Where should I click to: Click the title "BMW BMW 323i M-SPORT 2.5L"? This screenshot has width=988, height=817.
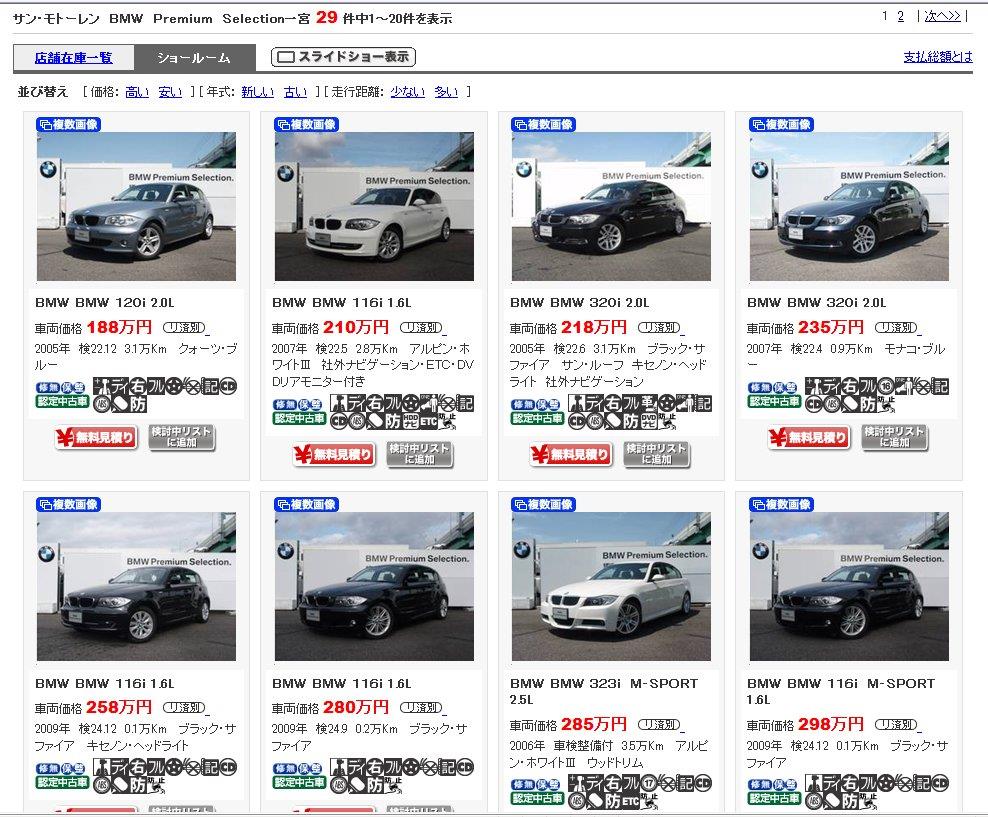[604, 691]
